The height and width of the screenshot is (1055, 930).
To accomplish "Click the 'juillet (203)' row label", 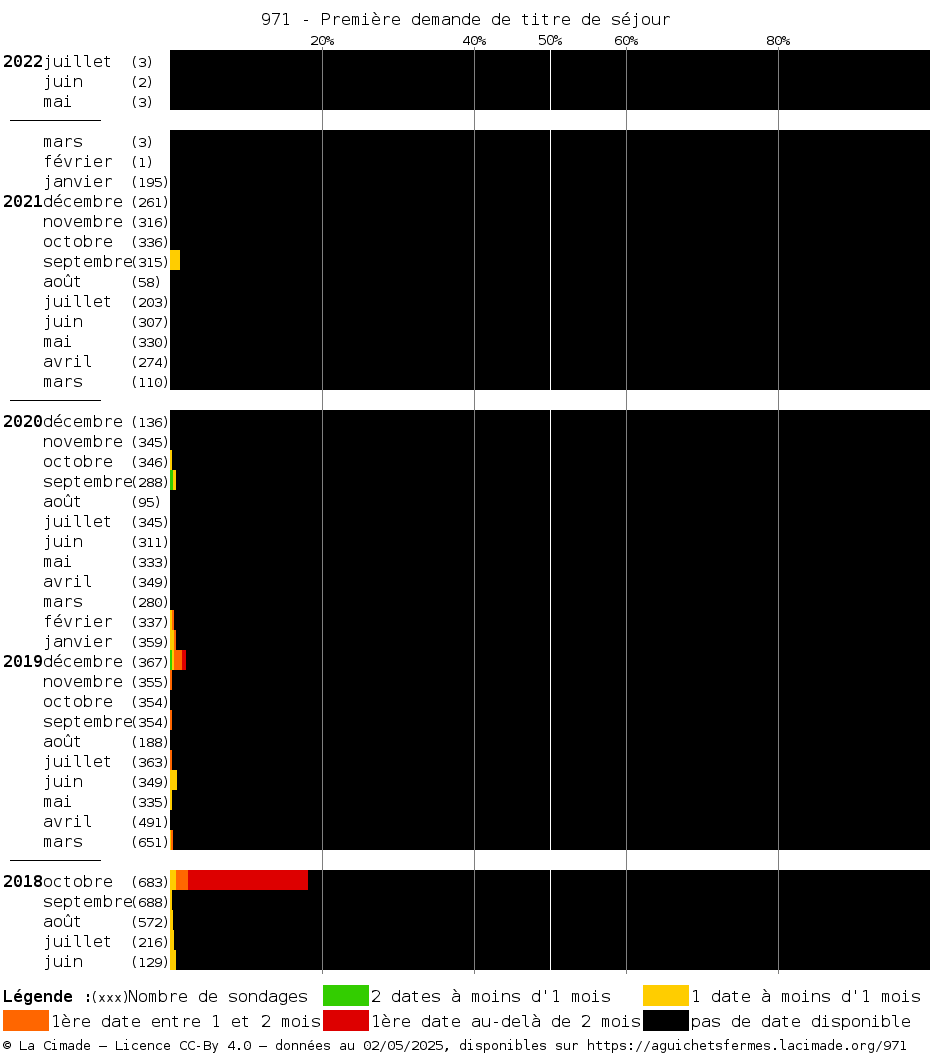I will click(106, 301).
